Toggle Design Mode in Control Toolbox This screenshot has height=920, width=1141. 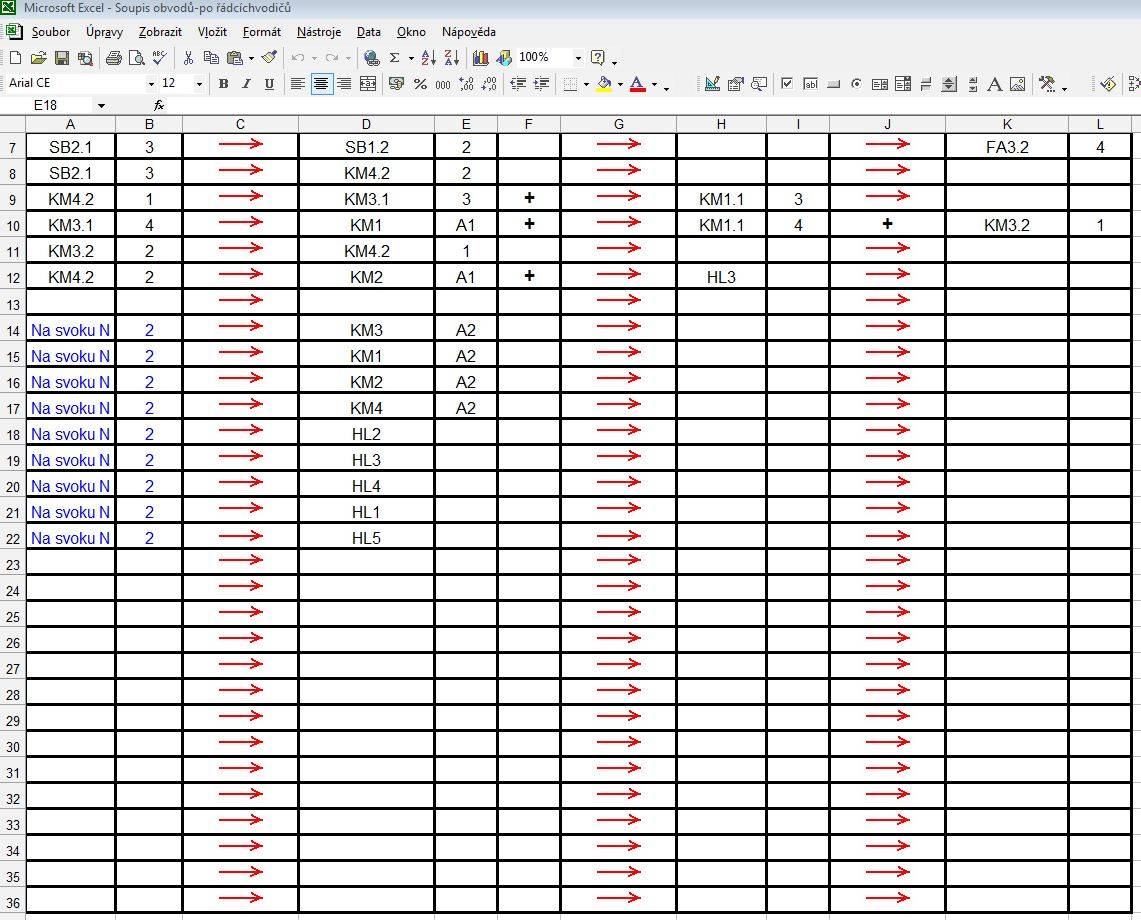click(x=712, y=84)
